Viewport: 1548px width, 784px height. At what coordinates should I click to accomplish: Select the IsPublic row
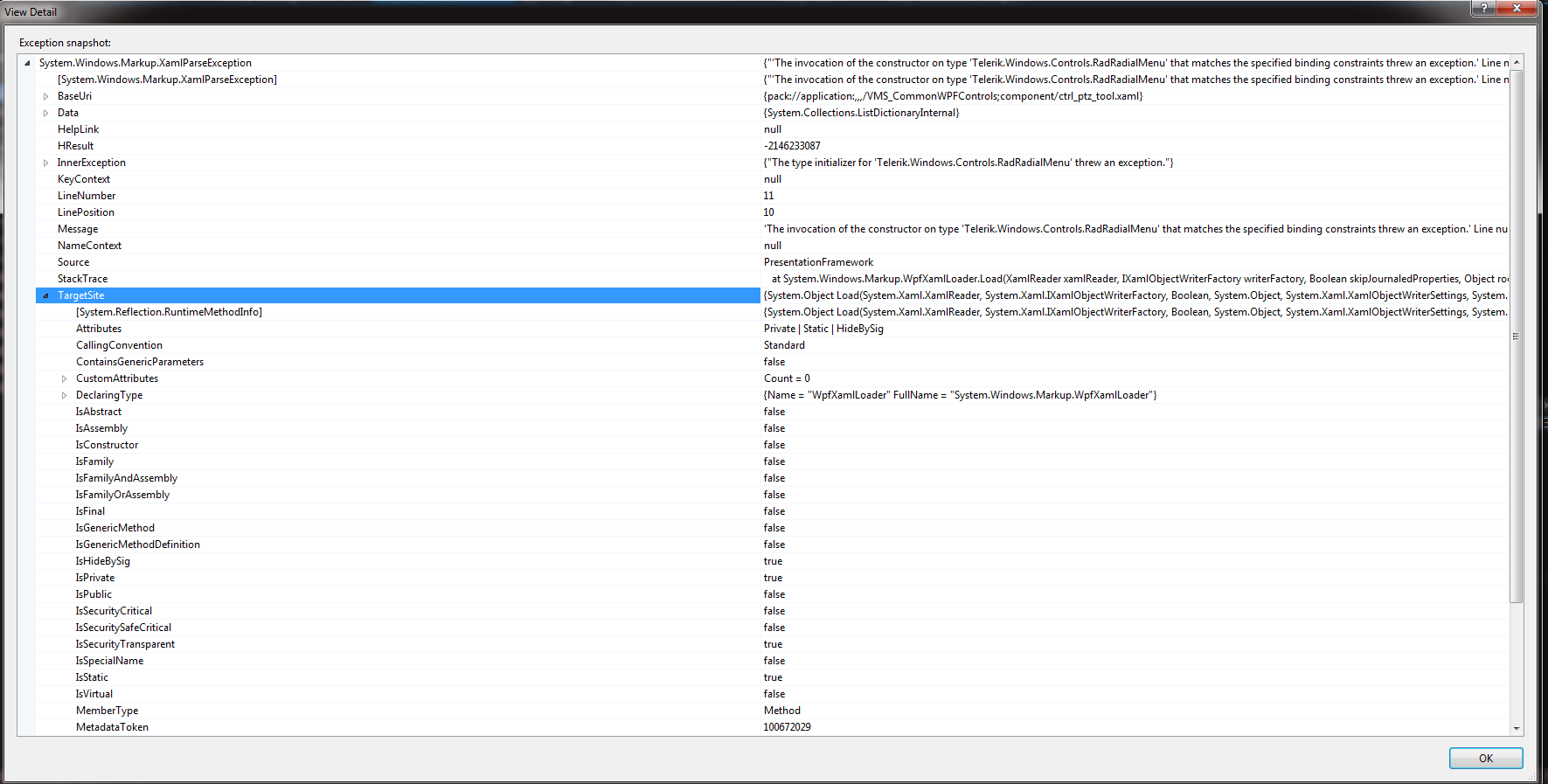773,594
